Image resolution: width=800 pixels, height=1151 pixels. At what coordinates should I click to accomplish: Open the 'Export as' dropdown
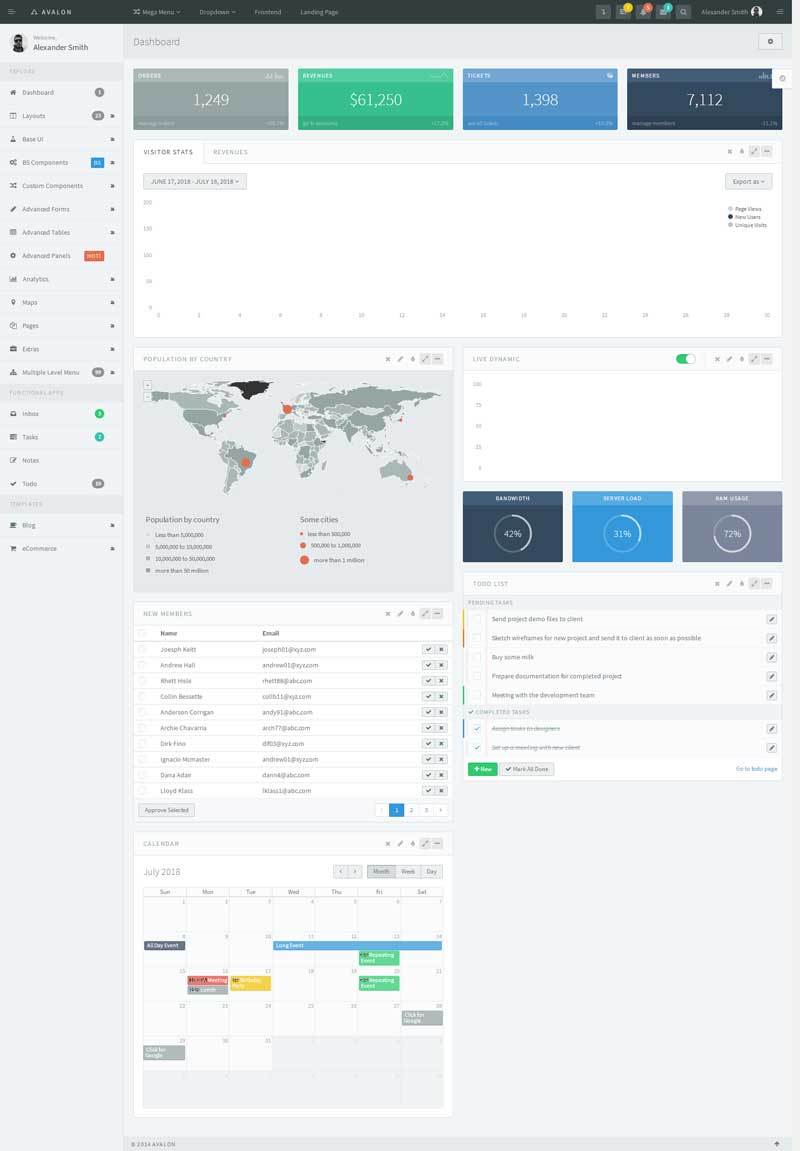coord(748,182)
